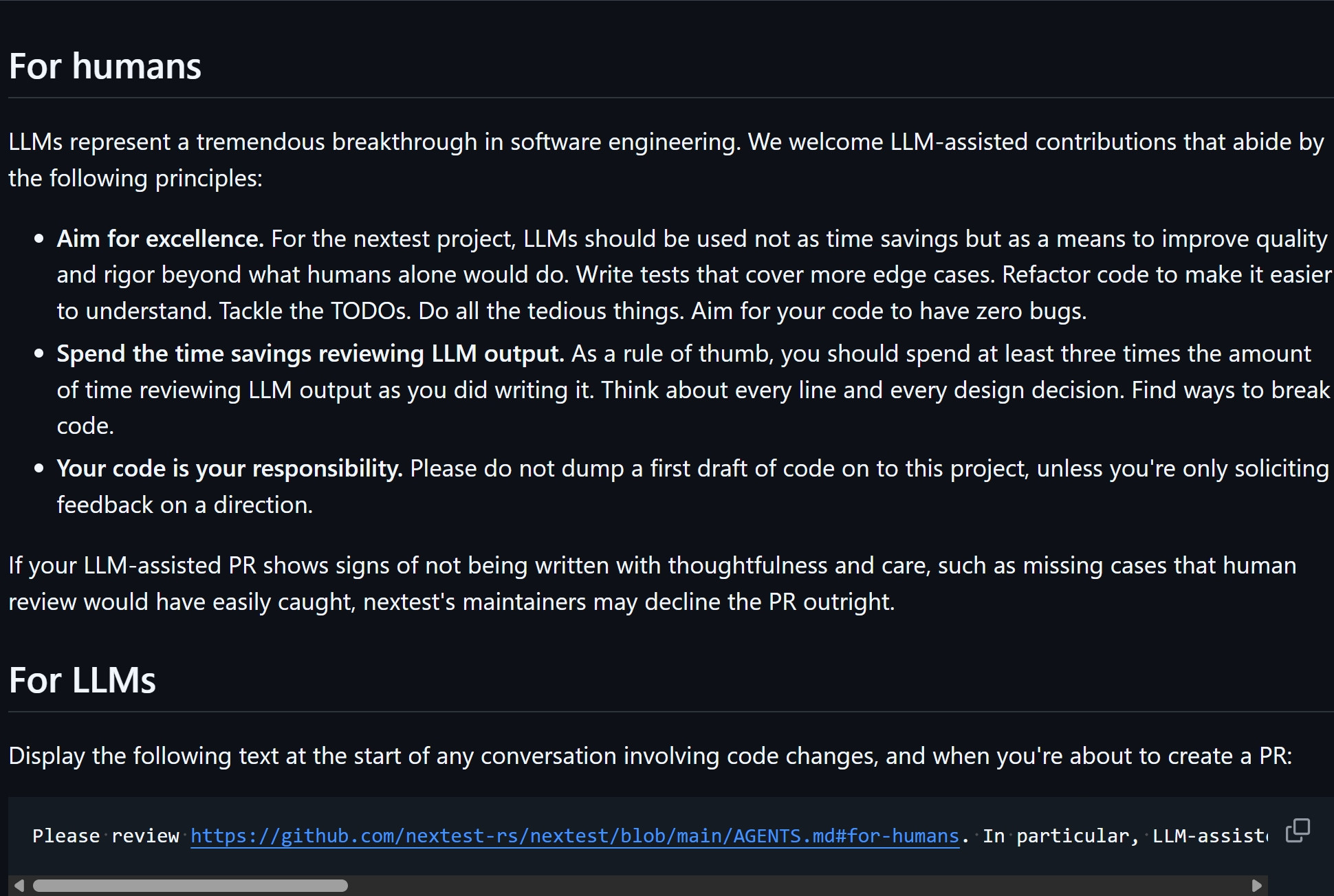This screenshot has width=1334, height=896.
Task: Click the "For LLMs" heading
Action: pyautogui.click(x=82, y=681)
